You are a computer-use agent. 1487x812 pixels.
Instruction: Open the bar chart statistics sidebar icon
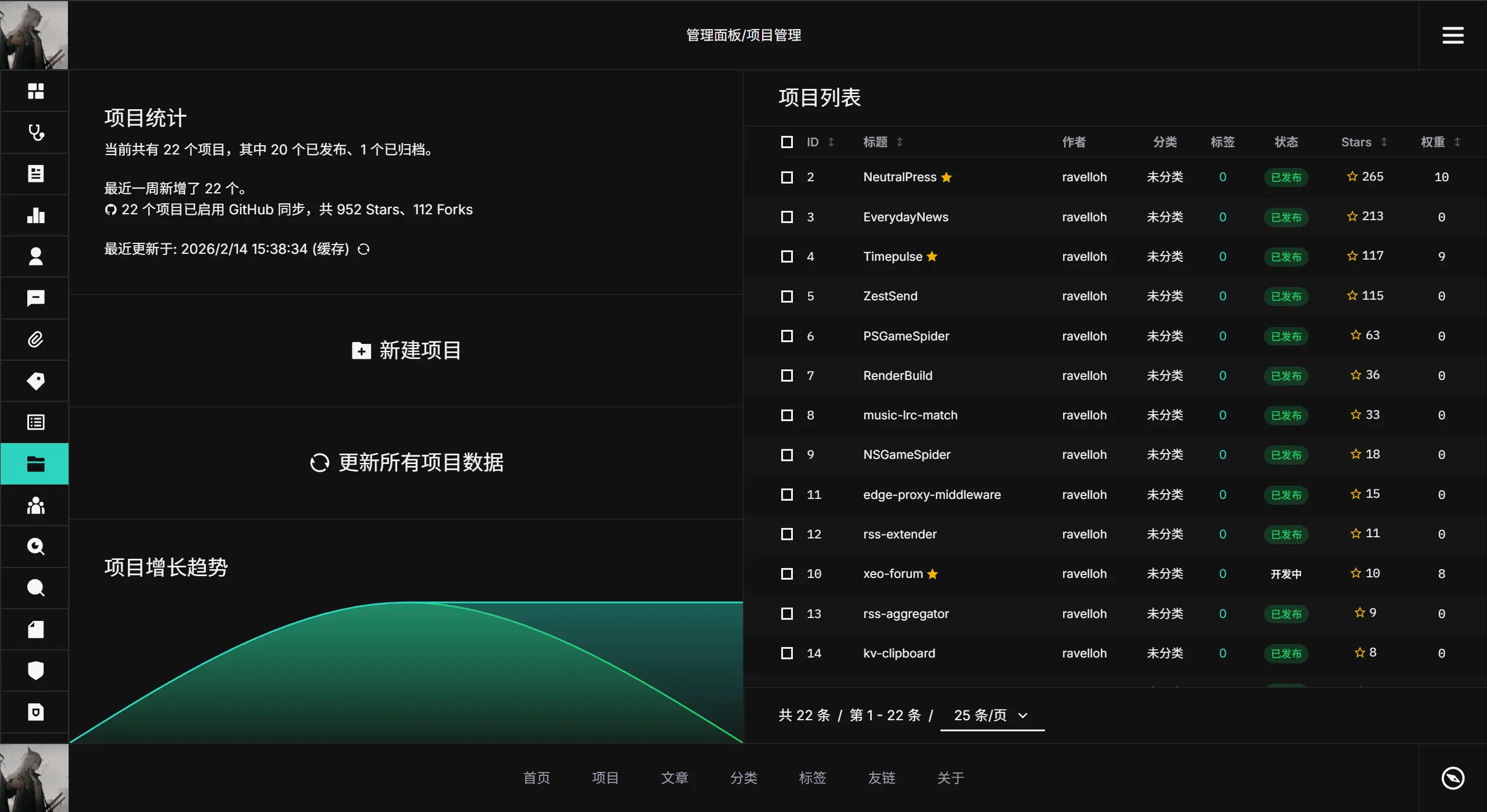pyautogui.click(x=35, y=215)
